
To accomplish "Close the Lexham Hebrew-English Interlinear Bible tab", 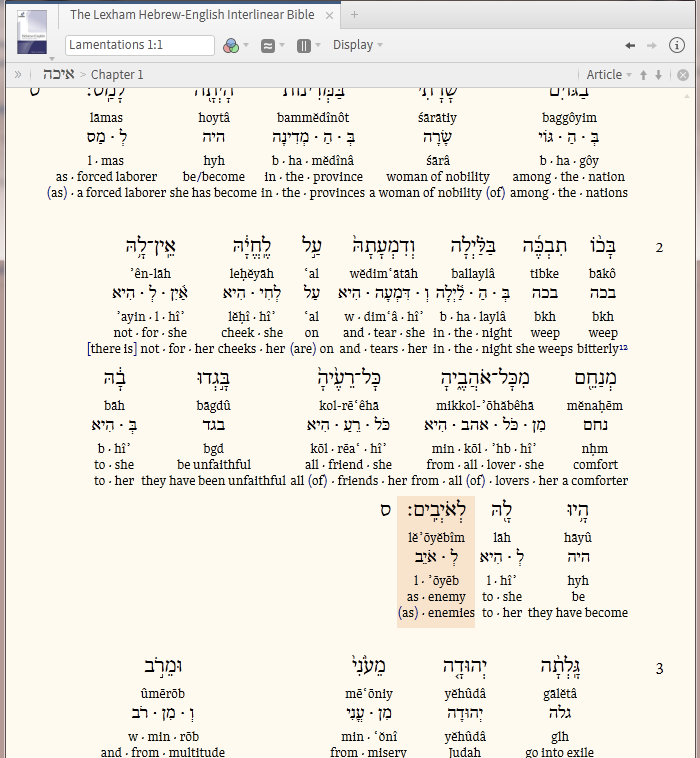I will 329,15.
